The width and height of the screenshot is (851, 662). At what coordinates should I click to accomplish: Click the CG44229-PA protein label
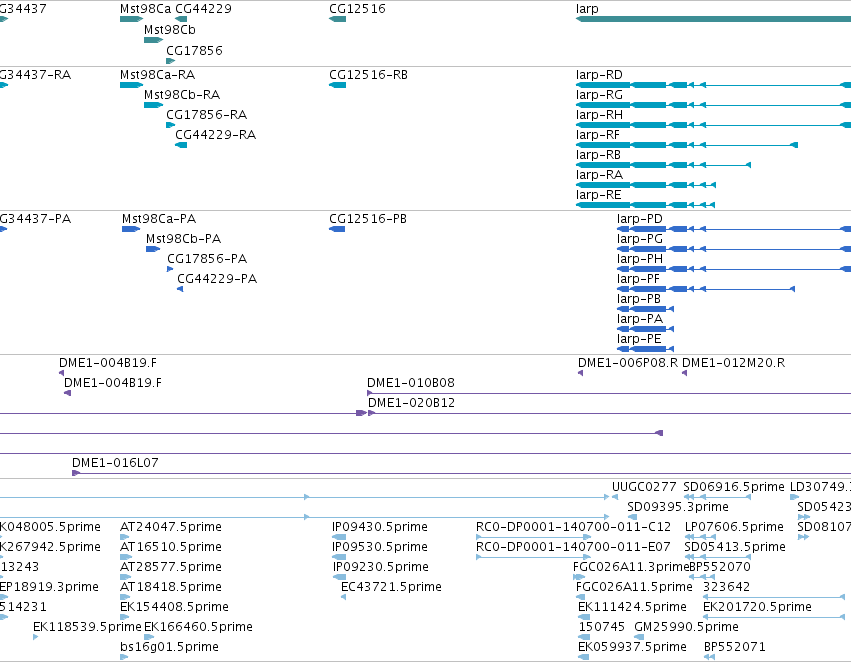pos(217,279)
